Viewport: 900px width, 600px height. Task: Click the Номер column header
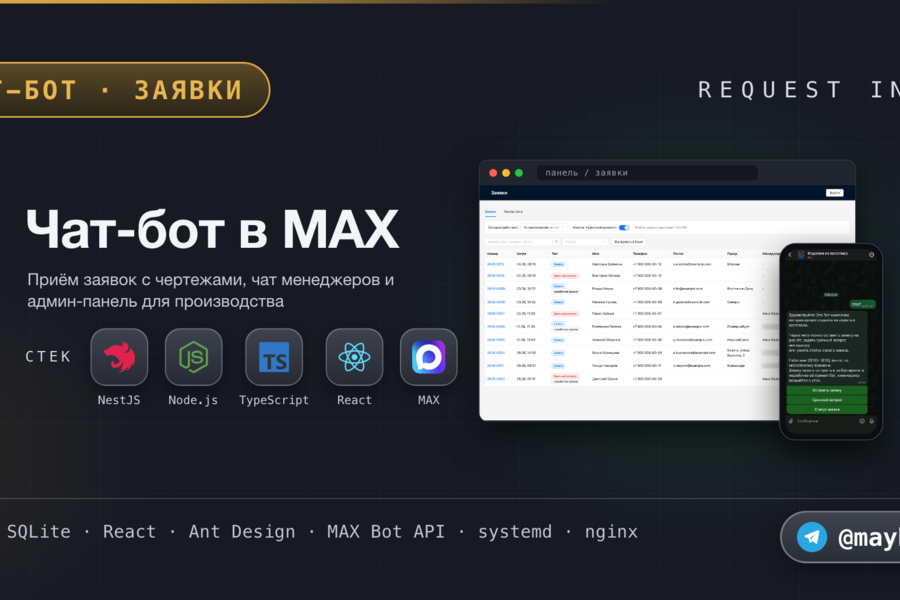[x=492, y=253]
